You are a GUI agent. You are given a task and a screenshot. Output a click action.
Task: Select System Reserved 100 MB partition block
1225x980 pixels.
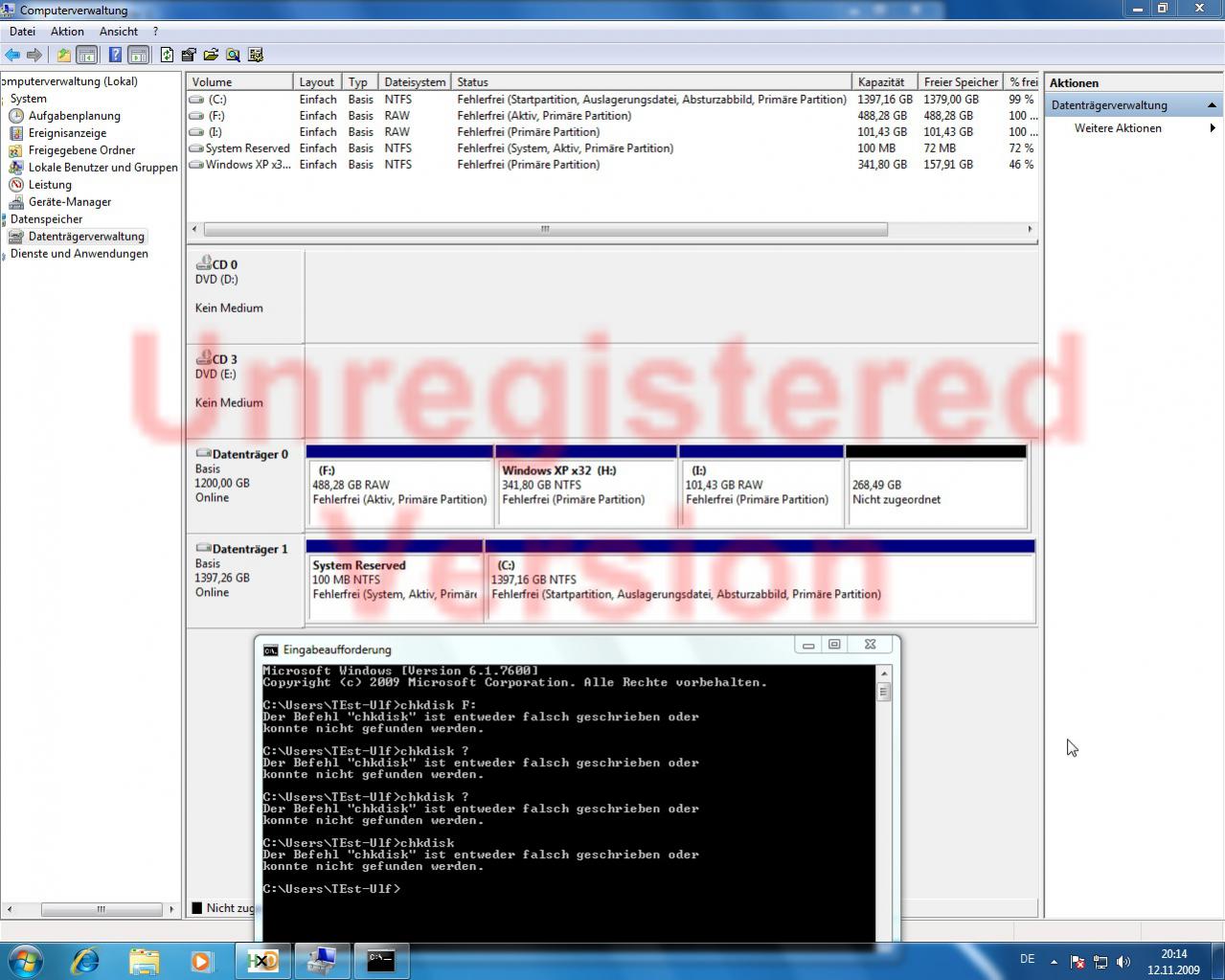coord(395,581)
